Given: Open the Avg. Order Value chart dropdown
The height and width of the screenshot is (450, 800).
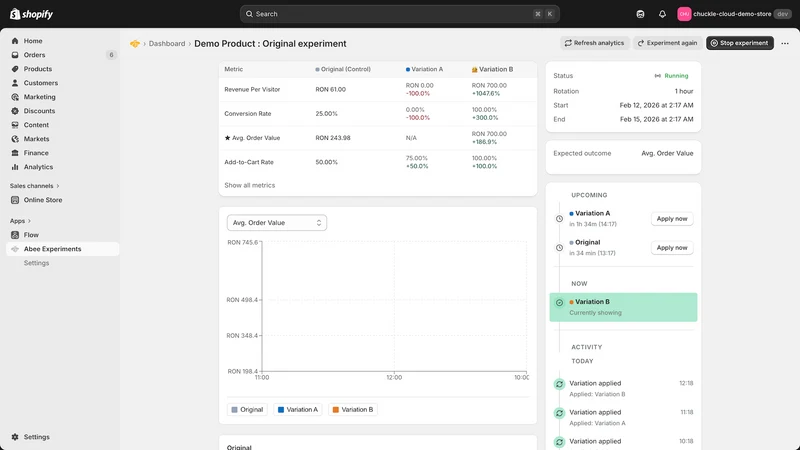Looking at the screenshot, I should click(x=277, y=222).
